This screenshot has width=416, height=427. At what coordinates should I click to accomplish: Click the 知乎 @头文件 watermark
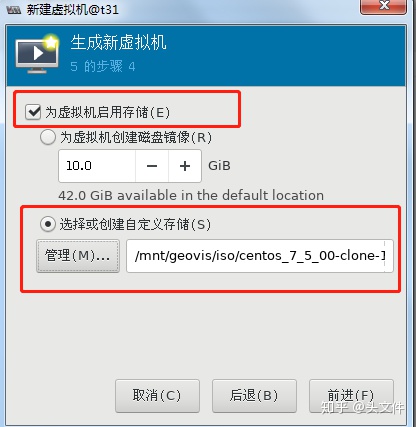coord(363,407)
